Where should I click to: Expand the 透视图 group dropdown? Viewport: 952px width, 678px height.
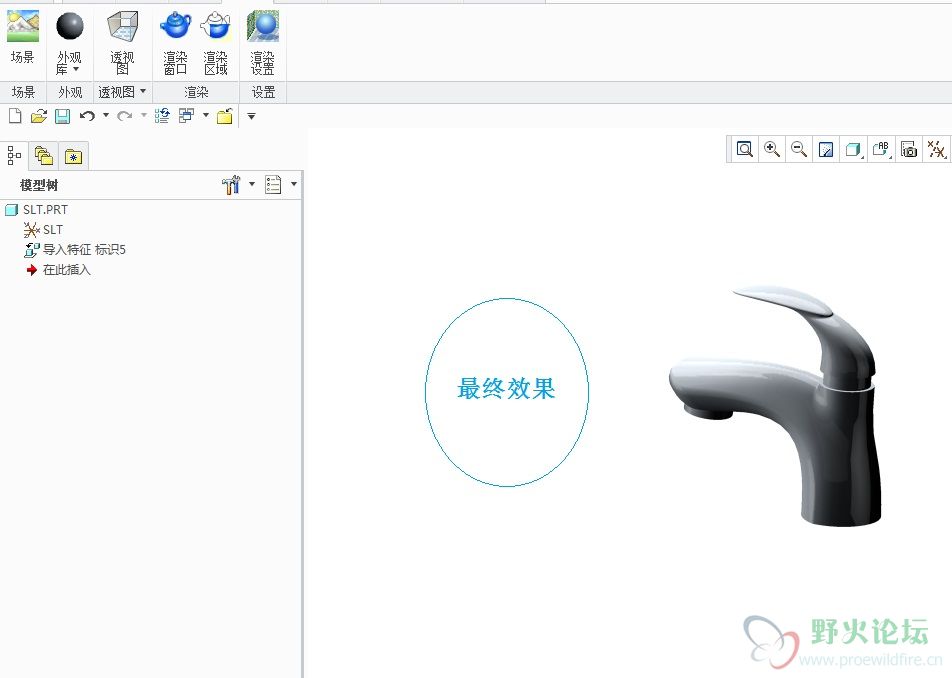pyautogui.click(x=143, y=92)
